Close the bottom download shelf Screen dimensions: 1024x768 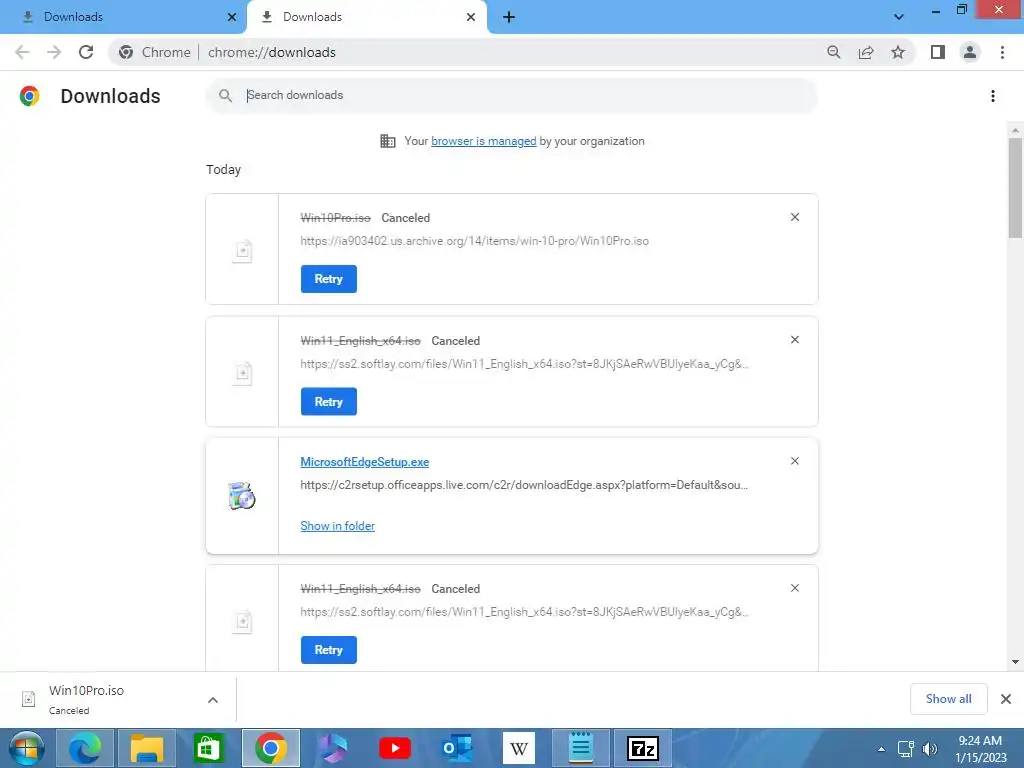coord(1006,699)
